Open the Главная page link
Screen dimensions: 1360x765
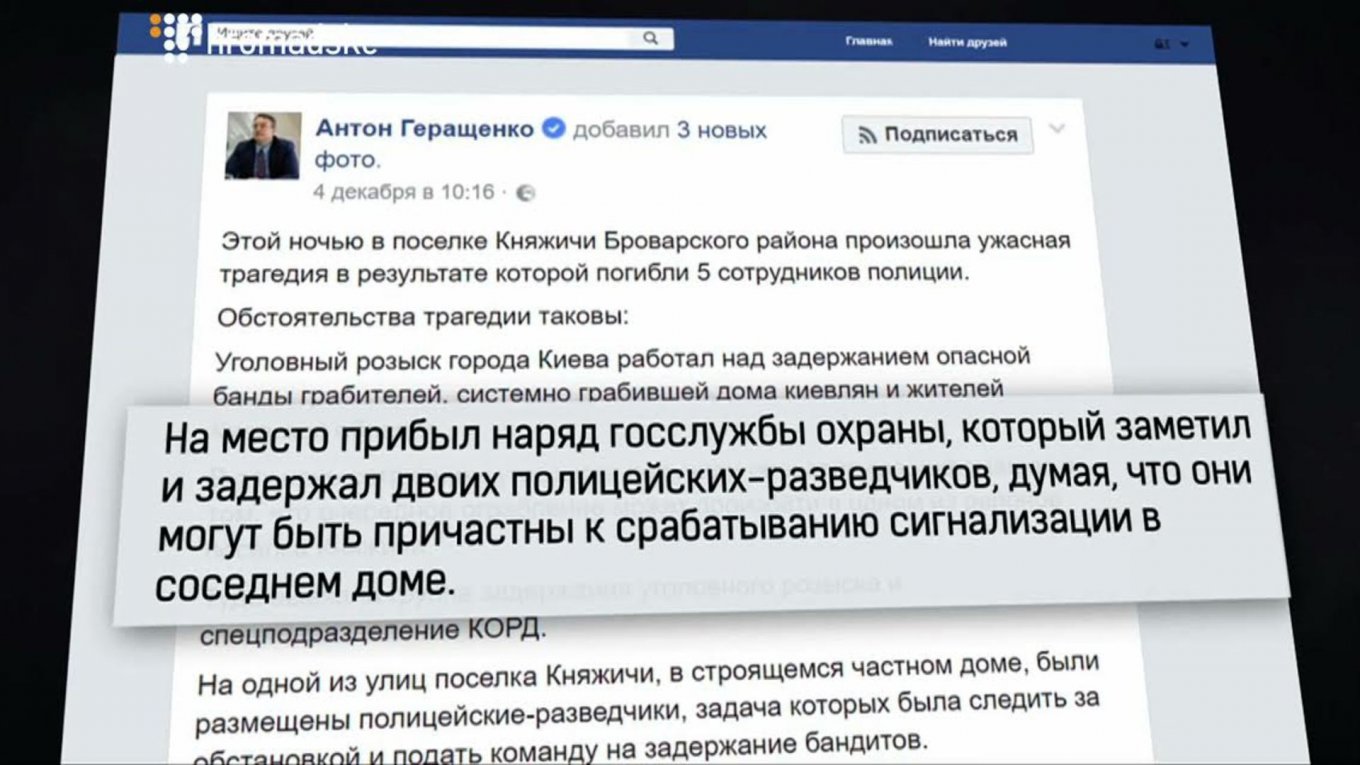click(868, 42)
